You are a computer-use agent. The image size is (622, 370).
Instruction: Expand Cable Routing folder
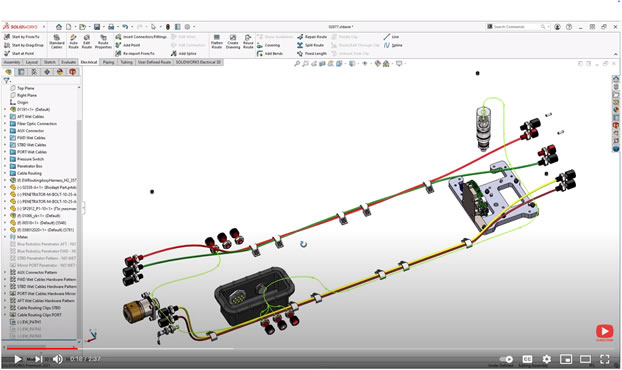pyautogui.click(x=5, y=173)
